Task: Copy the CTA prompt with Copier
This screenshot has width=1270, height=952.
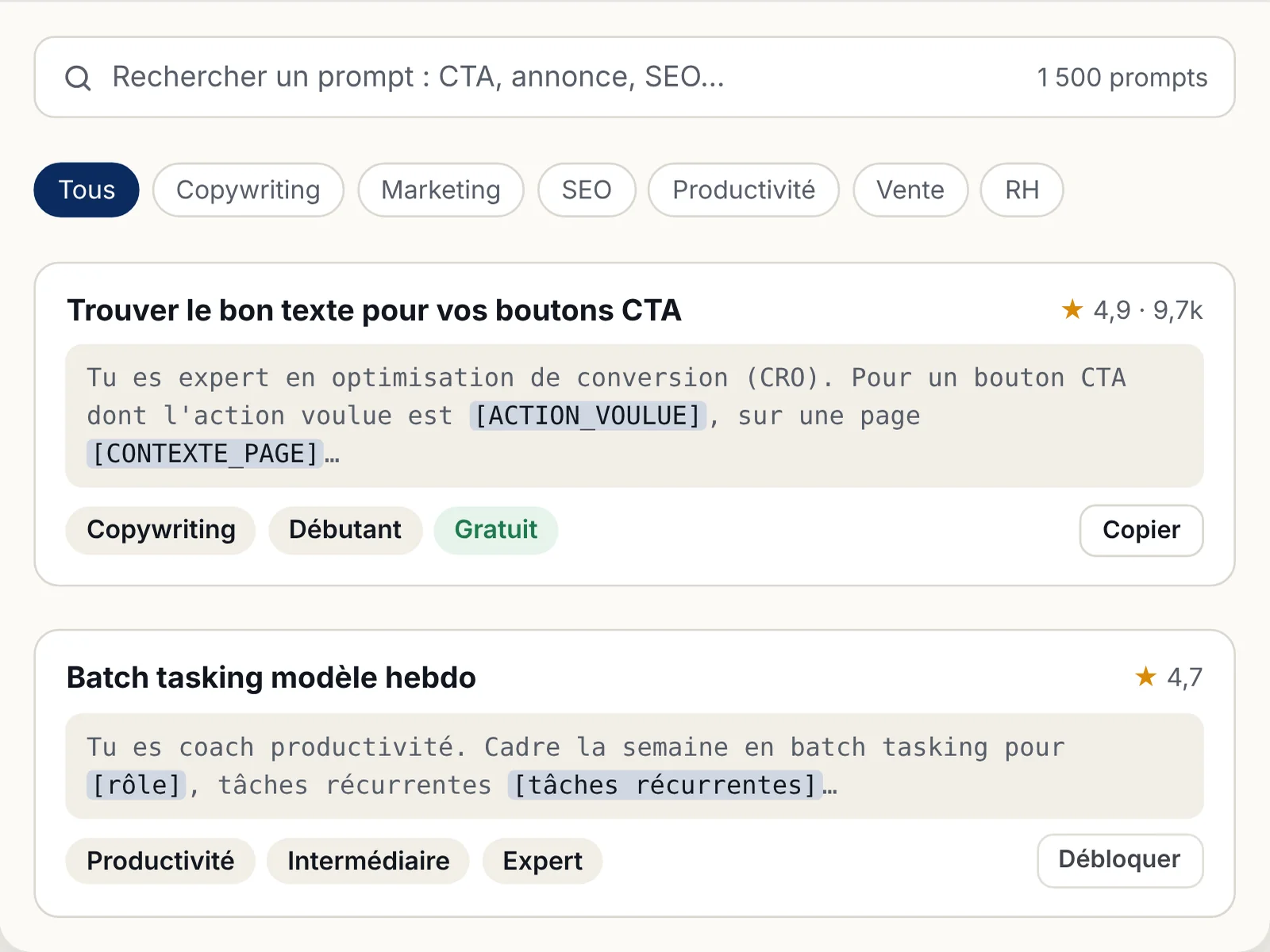Action: tap(1141, 530)
